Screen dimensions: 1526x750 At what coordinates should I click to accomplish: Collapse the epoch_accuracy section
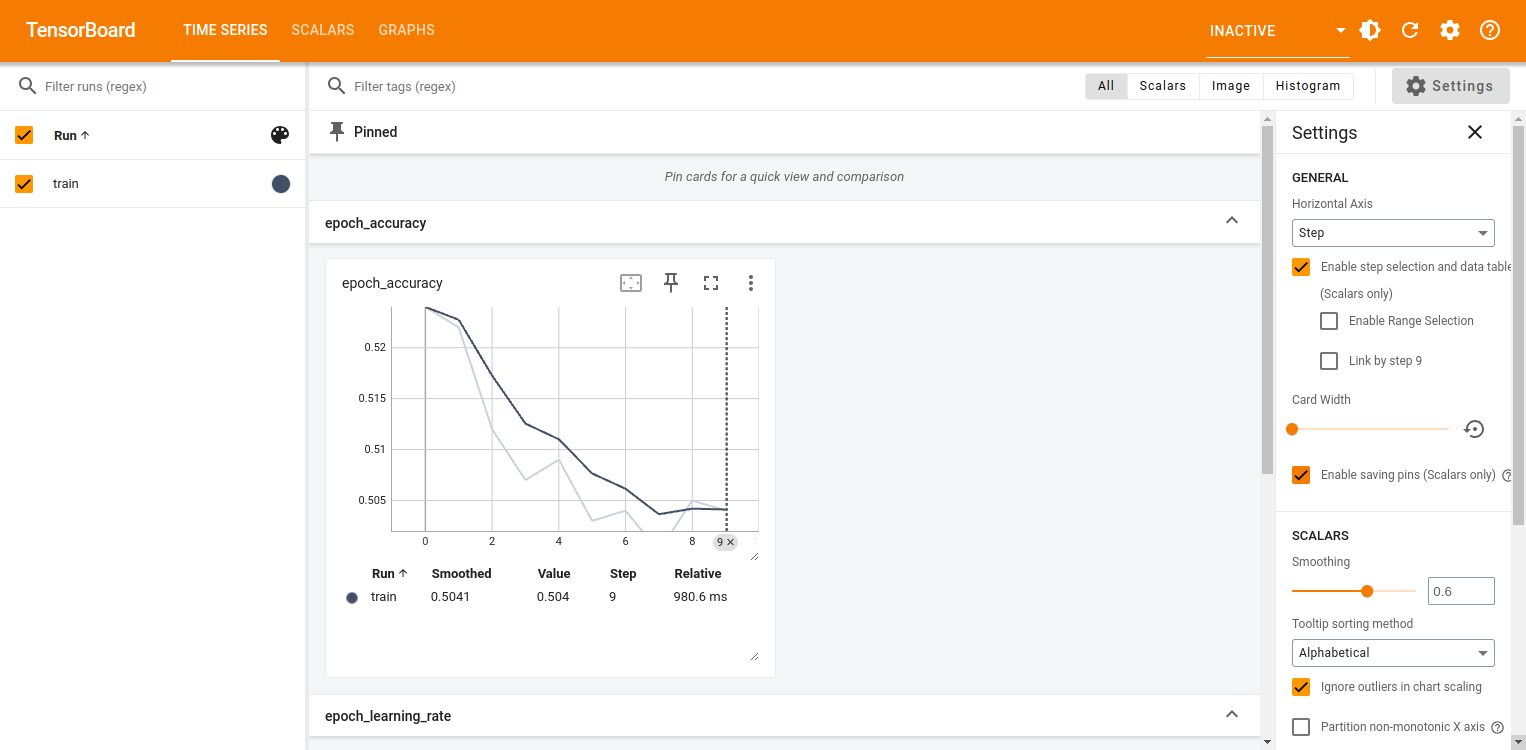click(x=1232, y=222)
